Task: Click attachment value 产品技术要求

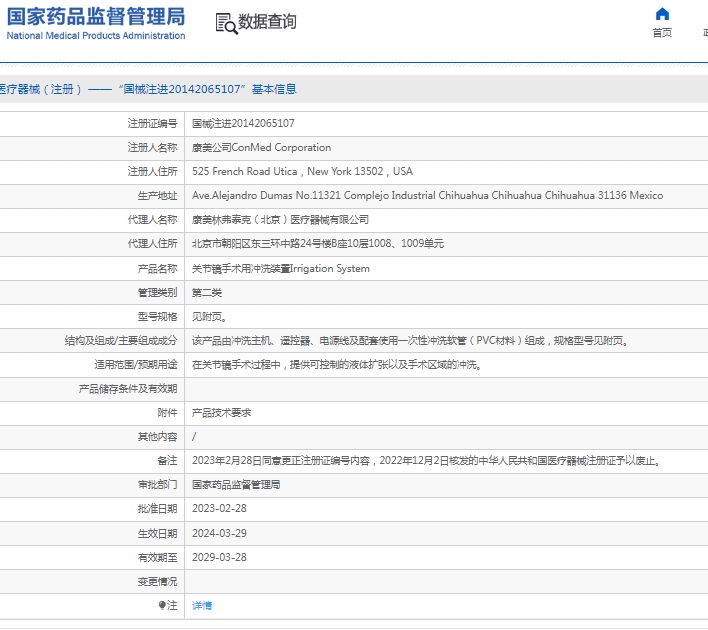Action: pos(221,413)
